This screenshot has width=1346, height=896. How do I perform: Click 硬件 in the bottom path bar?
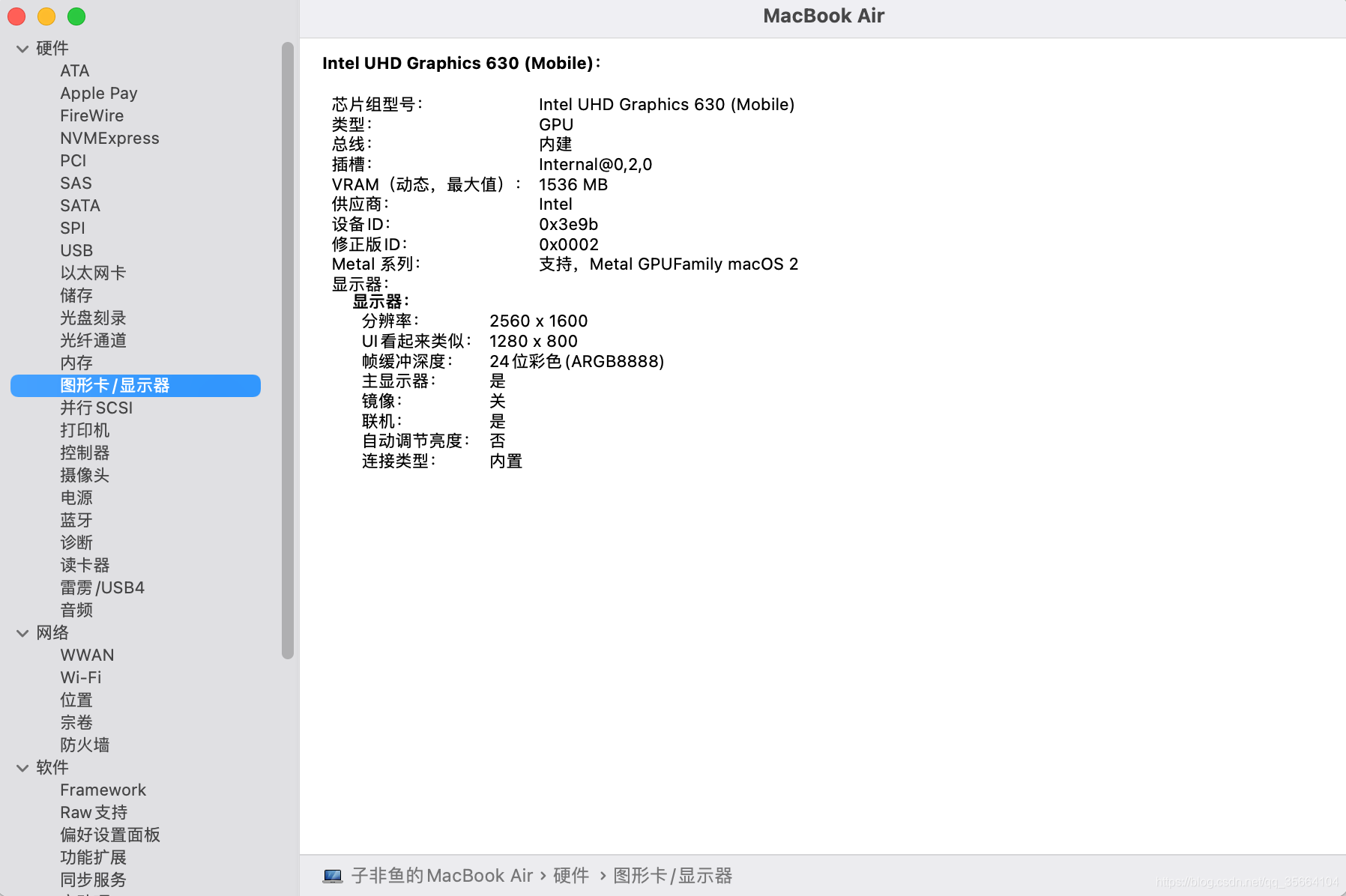571,876
